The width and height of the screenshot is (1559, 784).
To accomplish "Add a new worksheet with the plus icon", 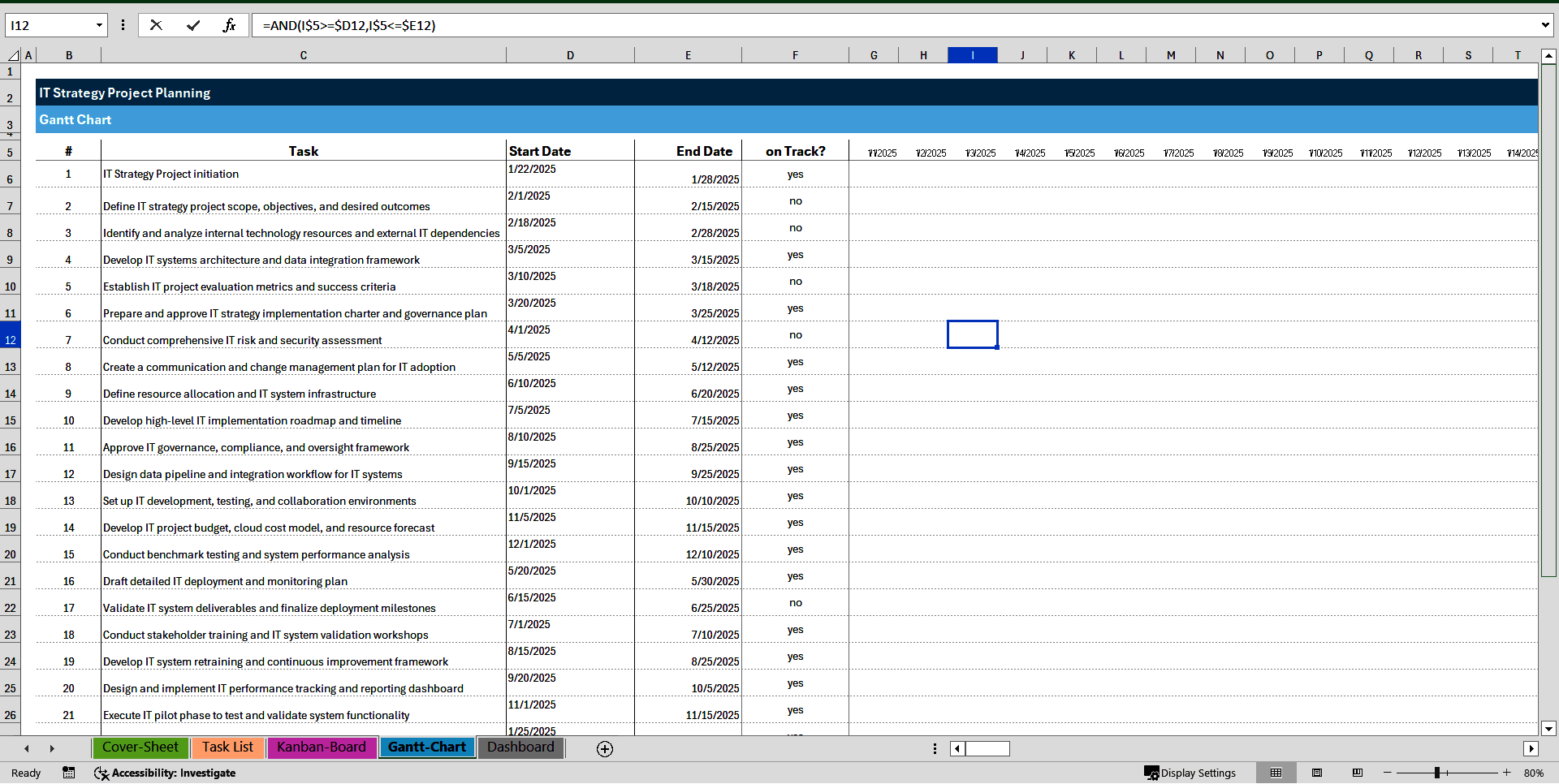I will coord(605,748).
